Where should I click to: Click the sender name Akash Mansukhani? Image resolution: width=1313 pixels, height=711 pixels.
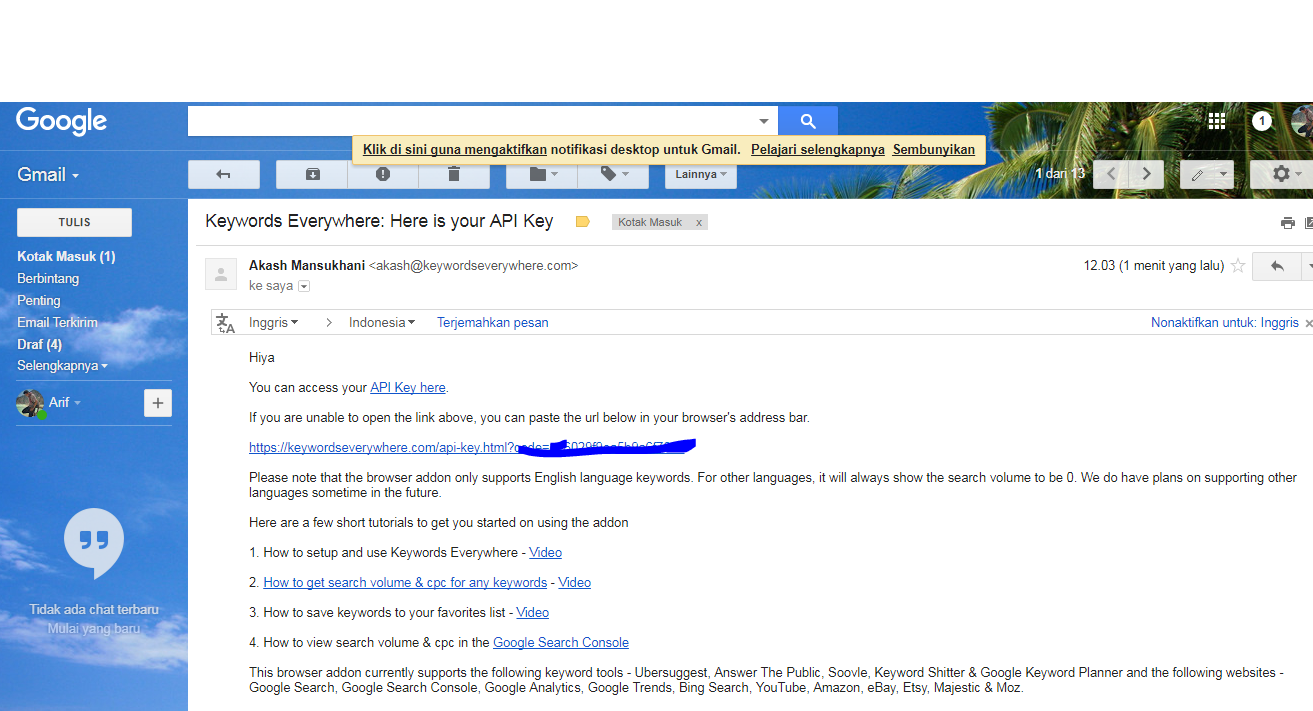click(x=307, y=265)
